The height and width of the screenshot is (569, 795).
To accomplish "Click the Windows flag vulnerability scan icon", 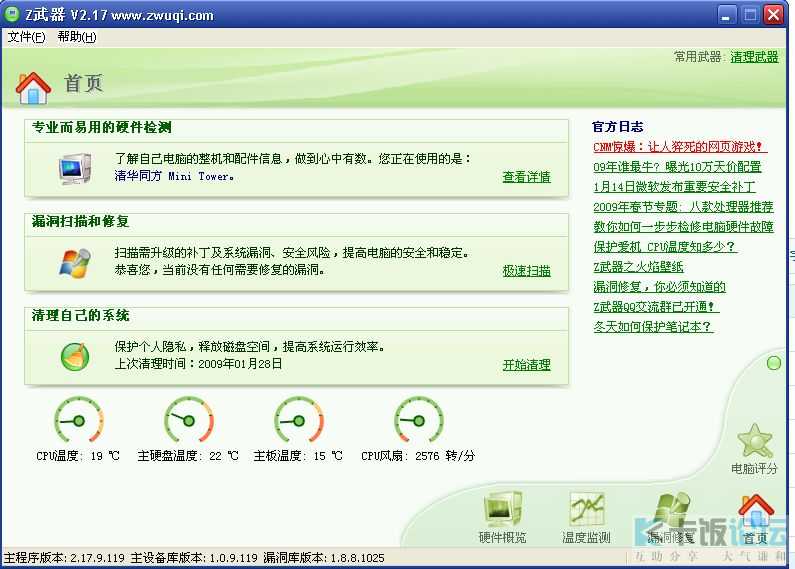I will [x=75, y=263].
